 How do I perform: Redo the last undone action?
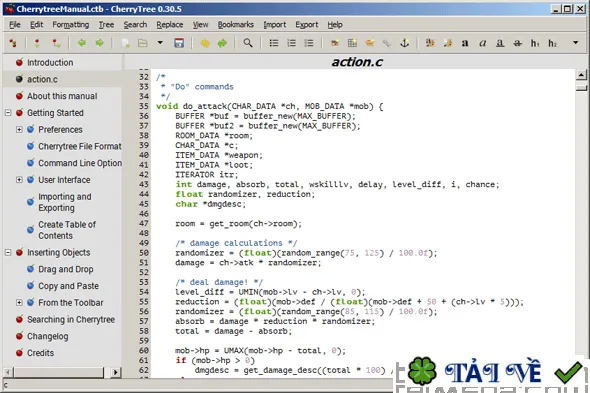(222, 43)
